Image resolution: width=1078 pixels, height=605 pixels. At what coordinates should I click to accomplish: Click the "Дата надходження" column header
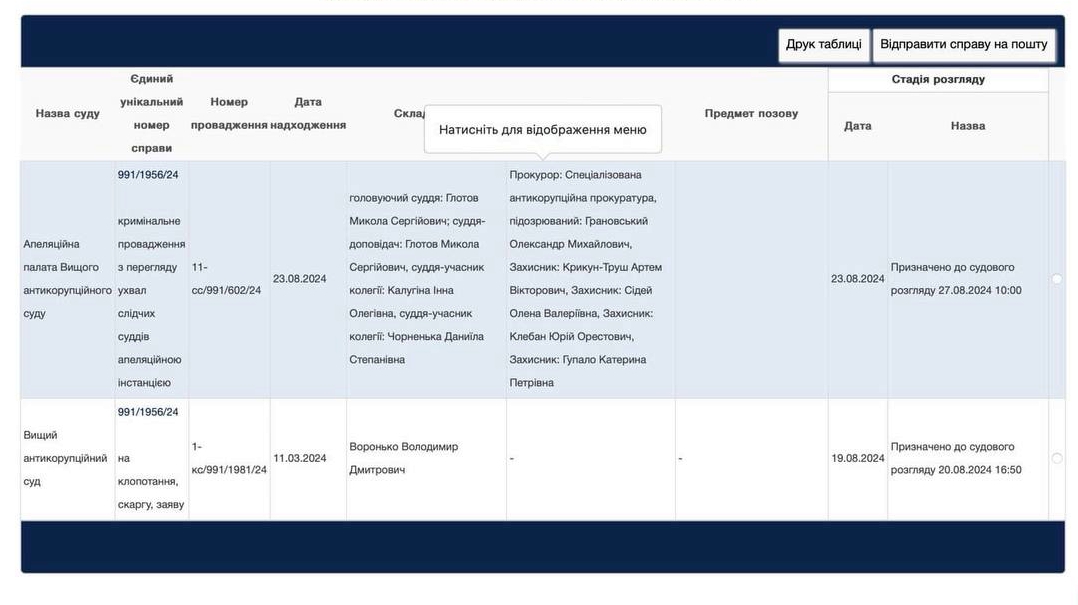click(308, 112)
